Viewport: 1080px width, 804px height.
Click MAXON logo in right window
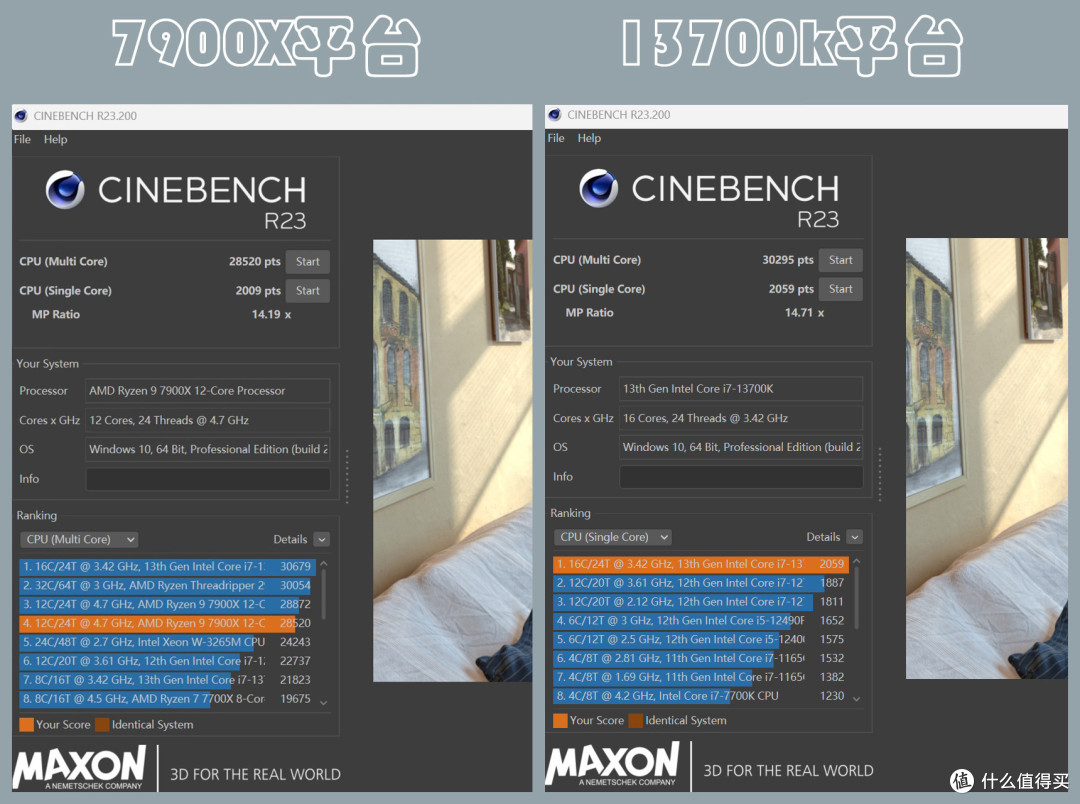pyautogui.click(x=612, y=763)
